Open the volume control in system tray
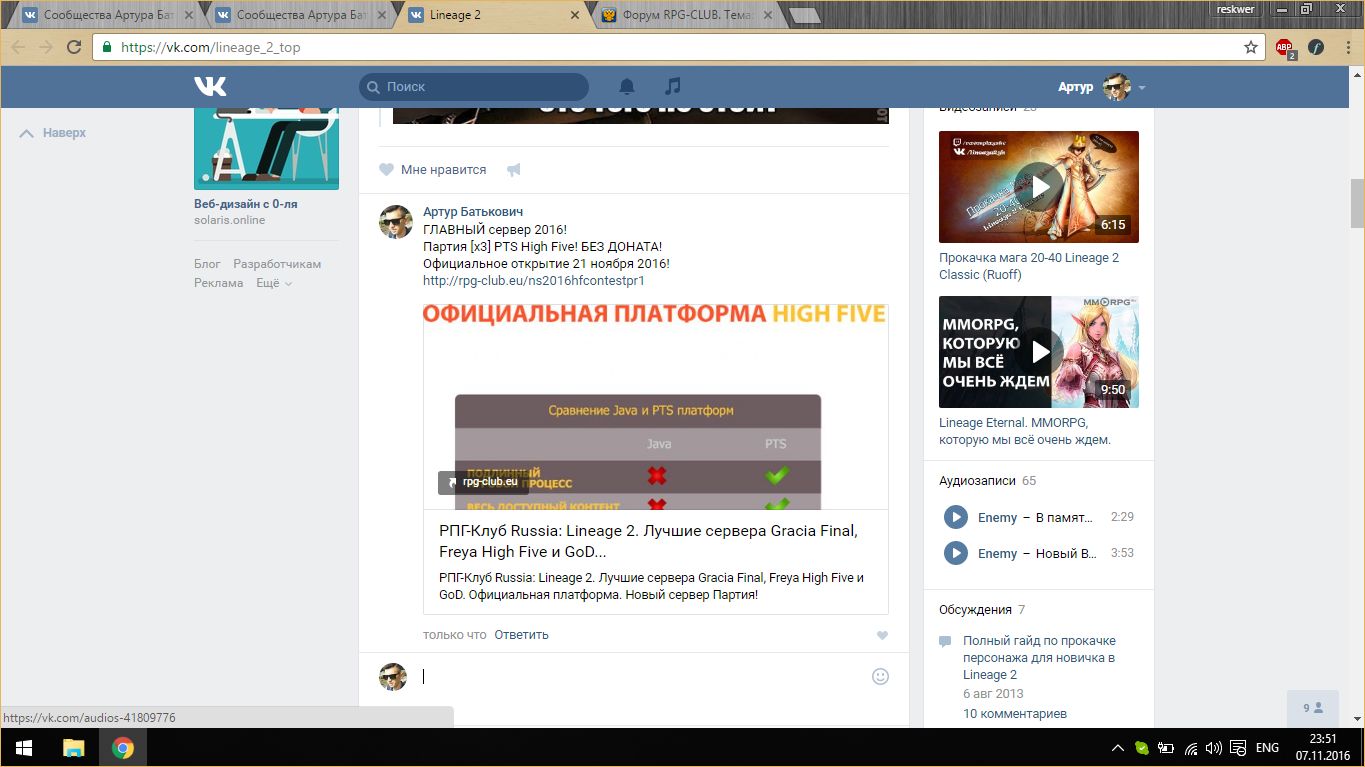The width and height of the screenshot is (1365, 767). [1214, 748]
